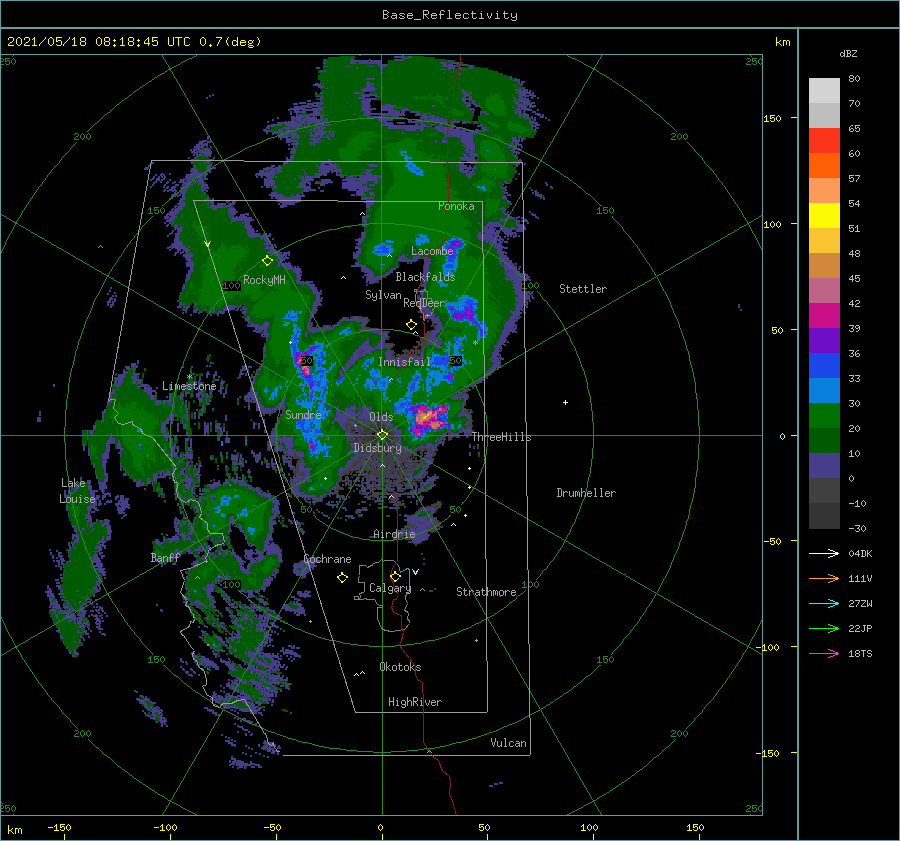Click the Vulcan city label
Viewport: 900px width, 841px height.
tap(508, 743)
